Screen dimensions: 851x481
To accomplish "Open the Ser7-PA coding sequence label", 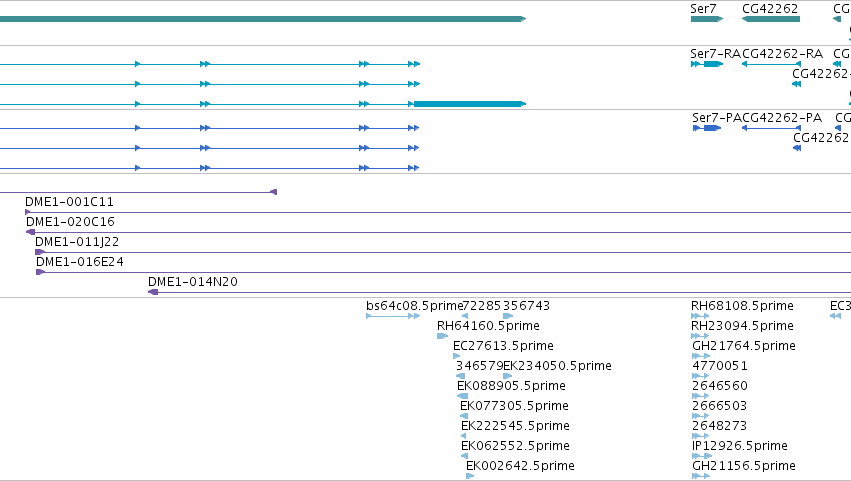I will tap(717, 118).
